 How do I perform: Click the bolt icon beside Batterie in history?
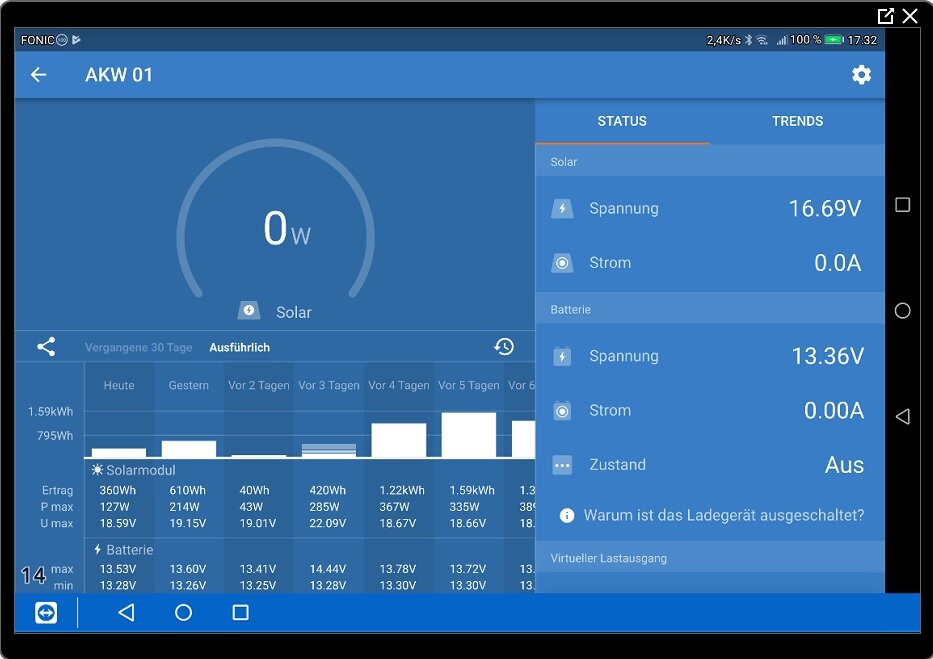[x=98, y=550]
